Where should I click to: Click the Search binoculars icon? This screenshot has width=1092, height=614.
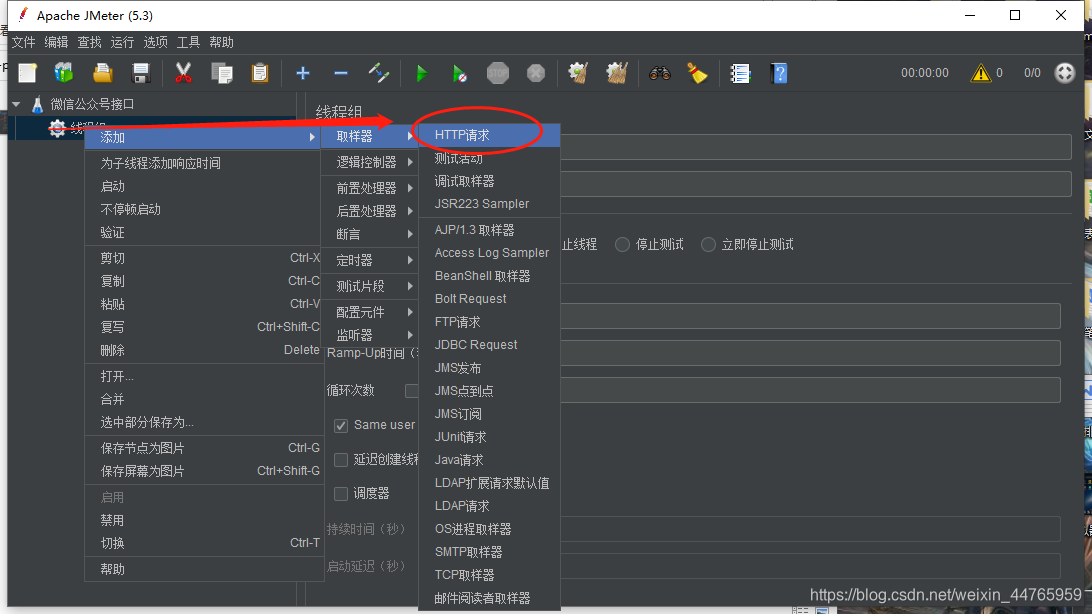click(660, 73)
